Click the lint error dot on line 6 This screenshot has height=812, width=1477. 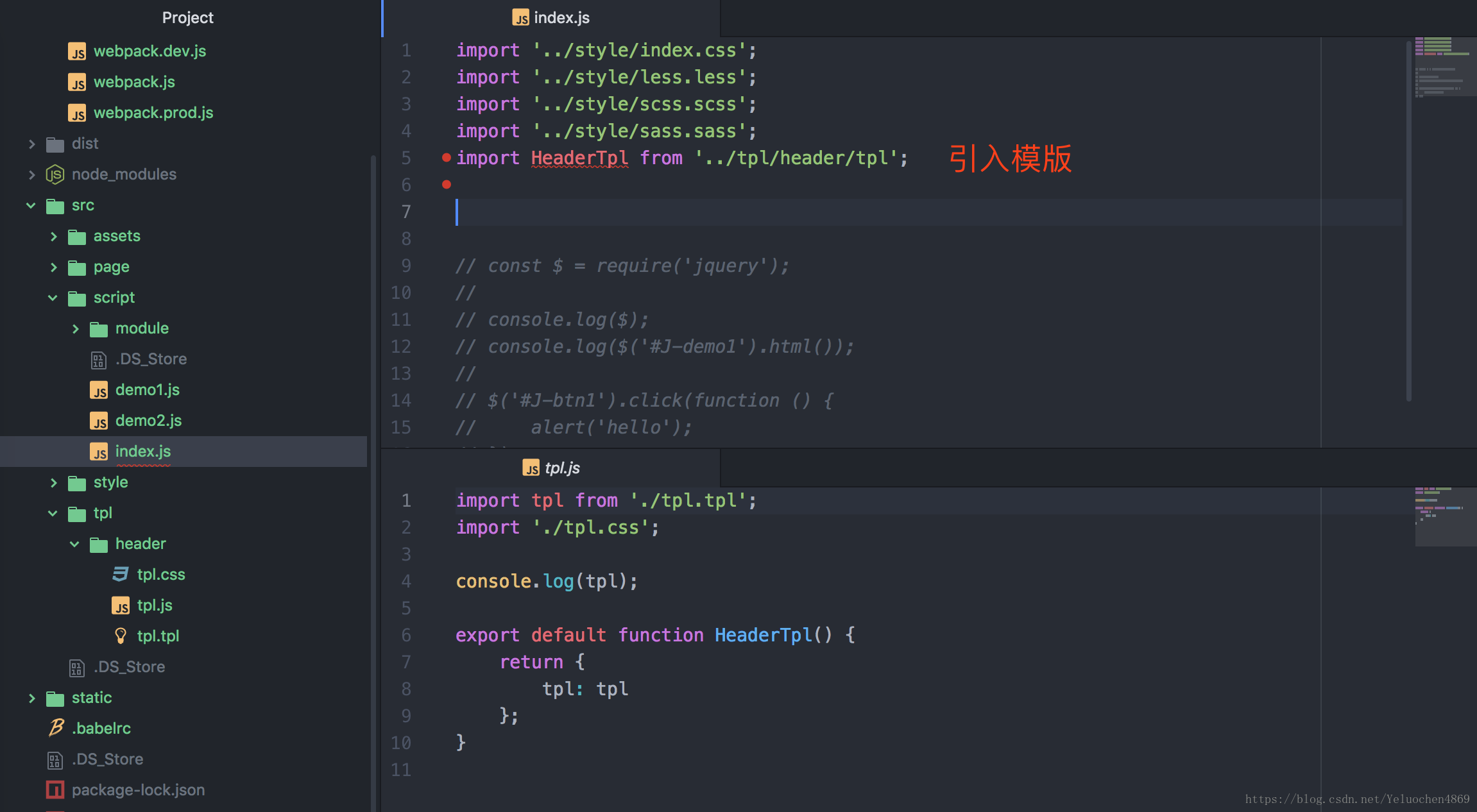click(x=447, y=185)
